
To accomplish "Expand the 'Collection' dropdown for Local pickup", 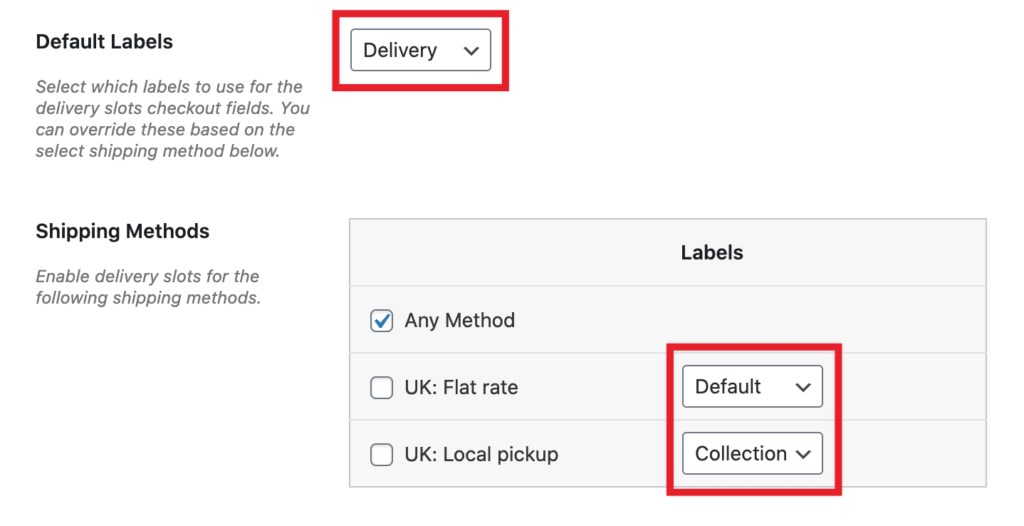I will pos(752,454).
